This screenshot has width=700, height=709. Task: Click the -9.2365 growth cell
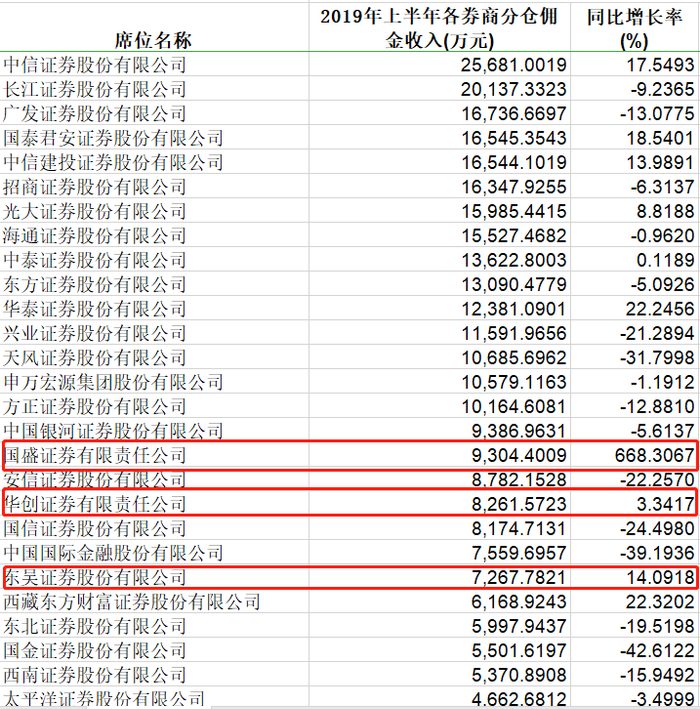pos(662,90)
